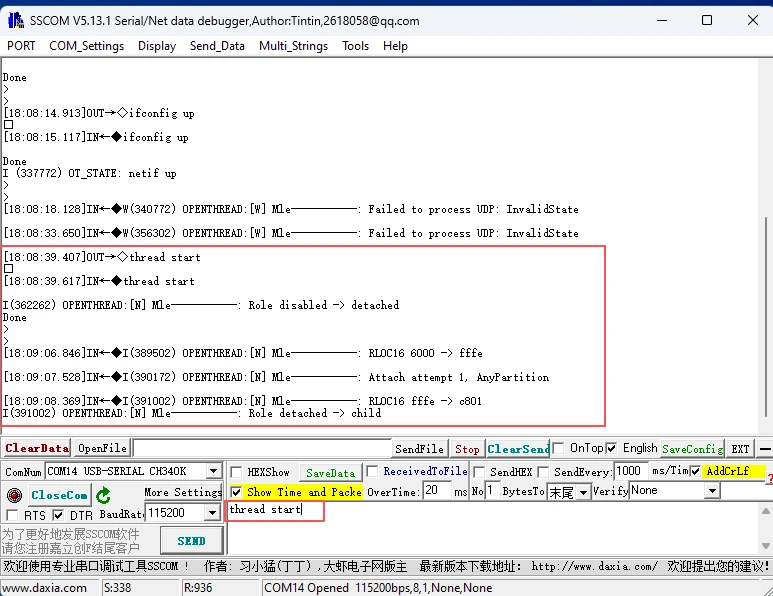Image resolution: width=773 pixels, height=596 pixels.
Task: Enable the HEXShow checkbox
Action: click(236, 472)
